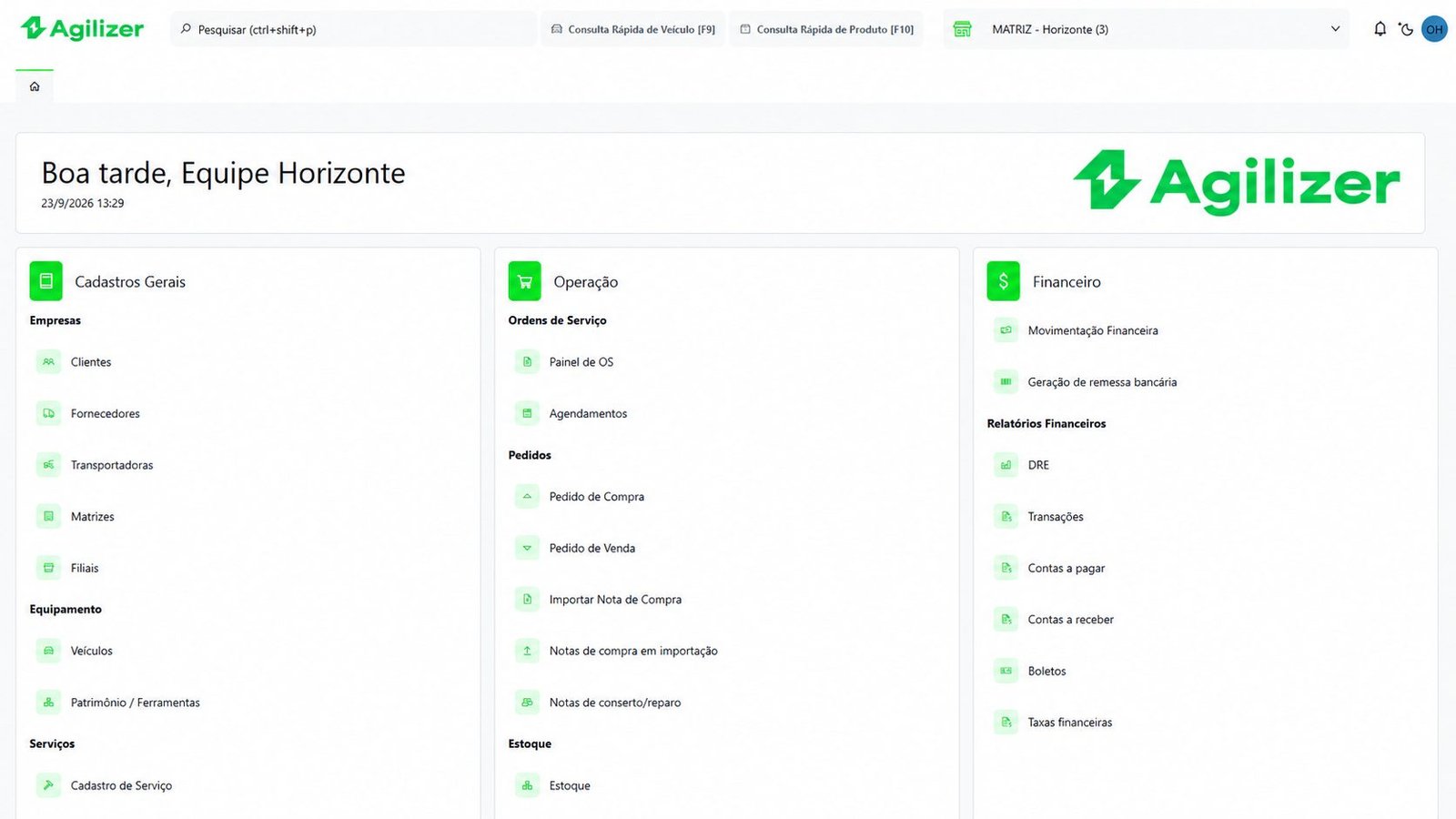The image size is (1456, 819).
Task: Open Movimentação Financeira
Action: [1093, 330]
